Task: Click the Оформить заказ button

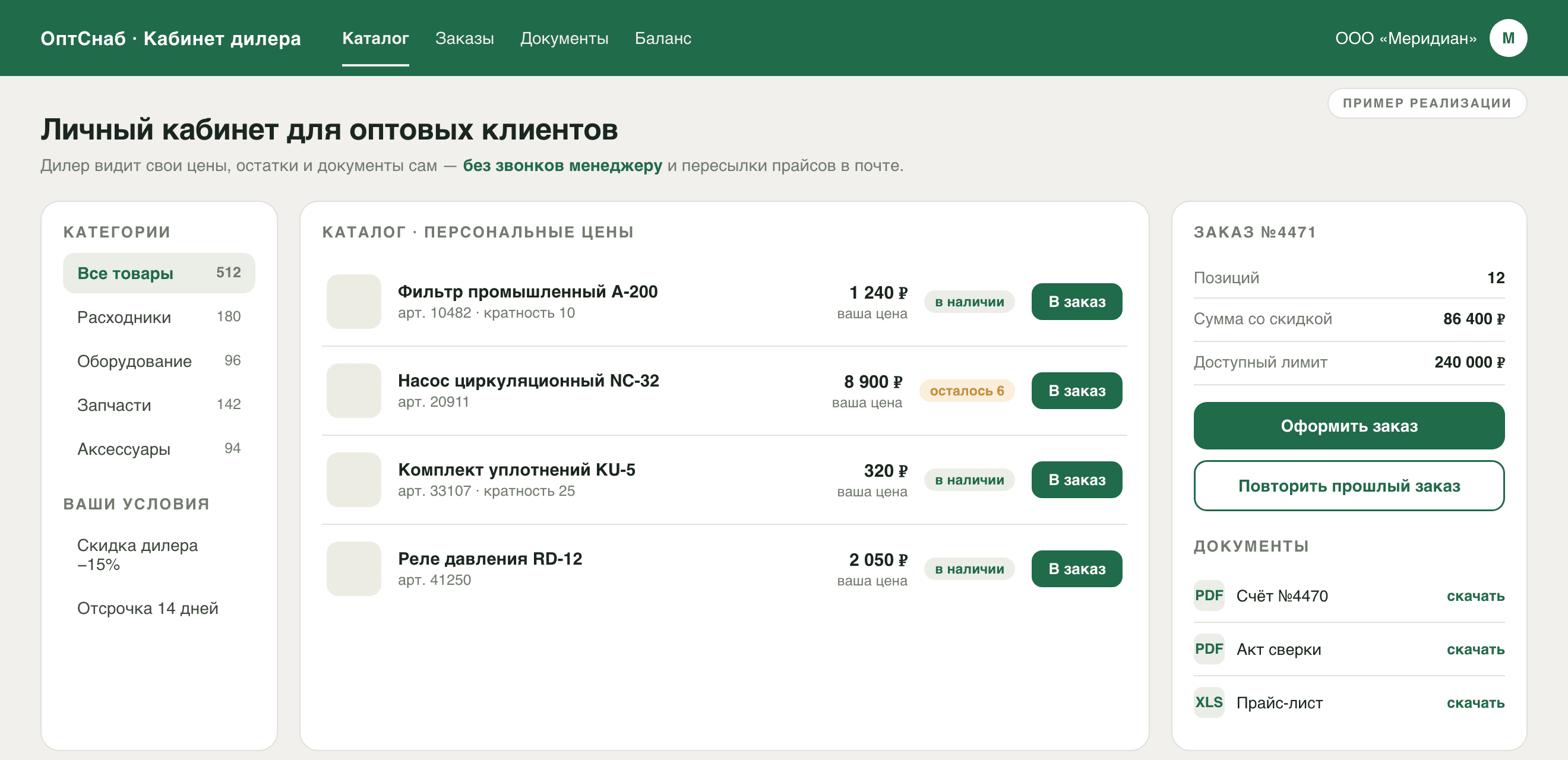Action: 1349,425
